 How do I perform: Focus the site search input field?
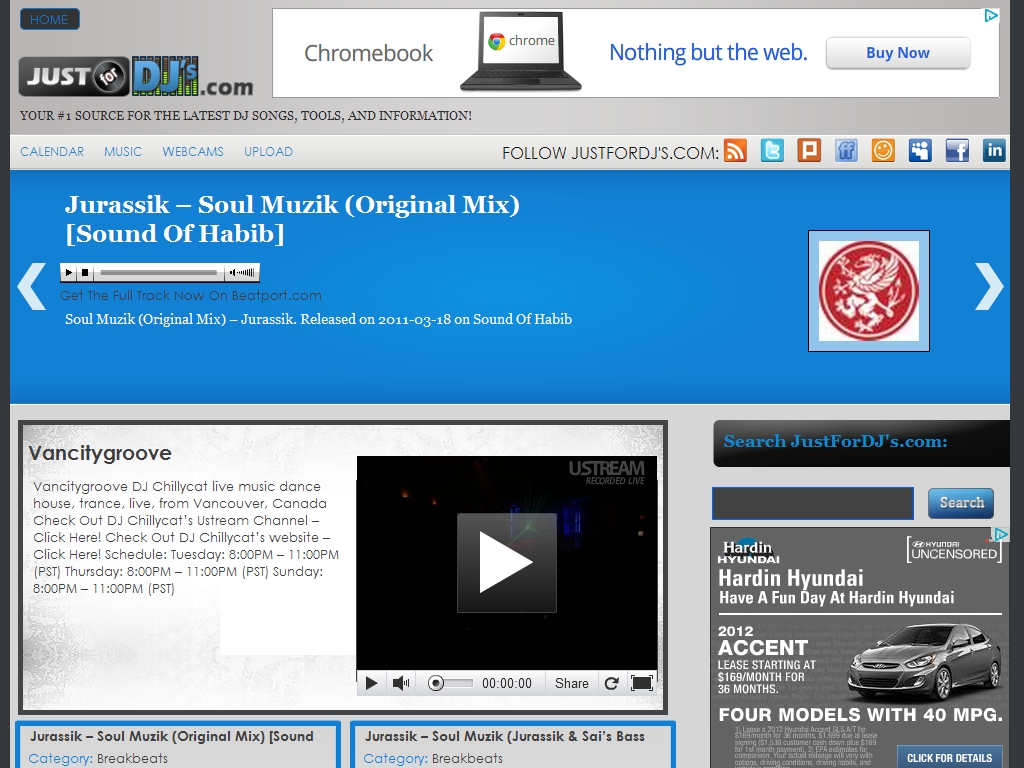coord(812,503)
